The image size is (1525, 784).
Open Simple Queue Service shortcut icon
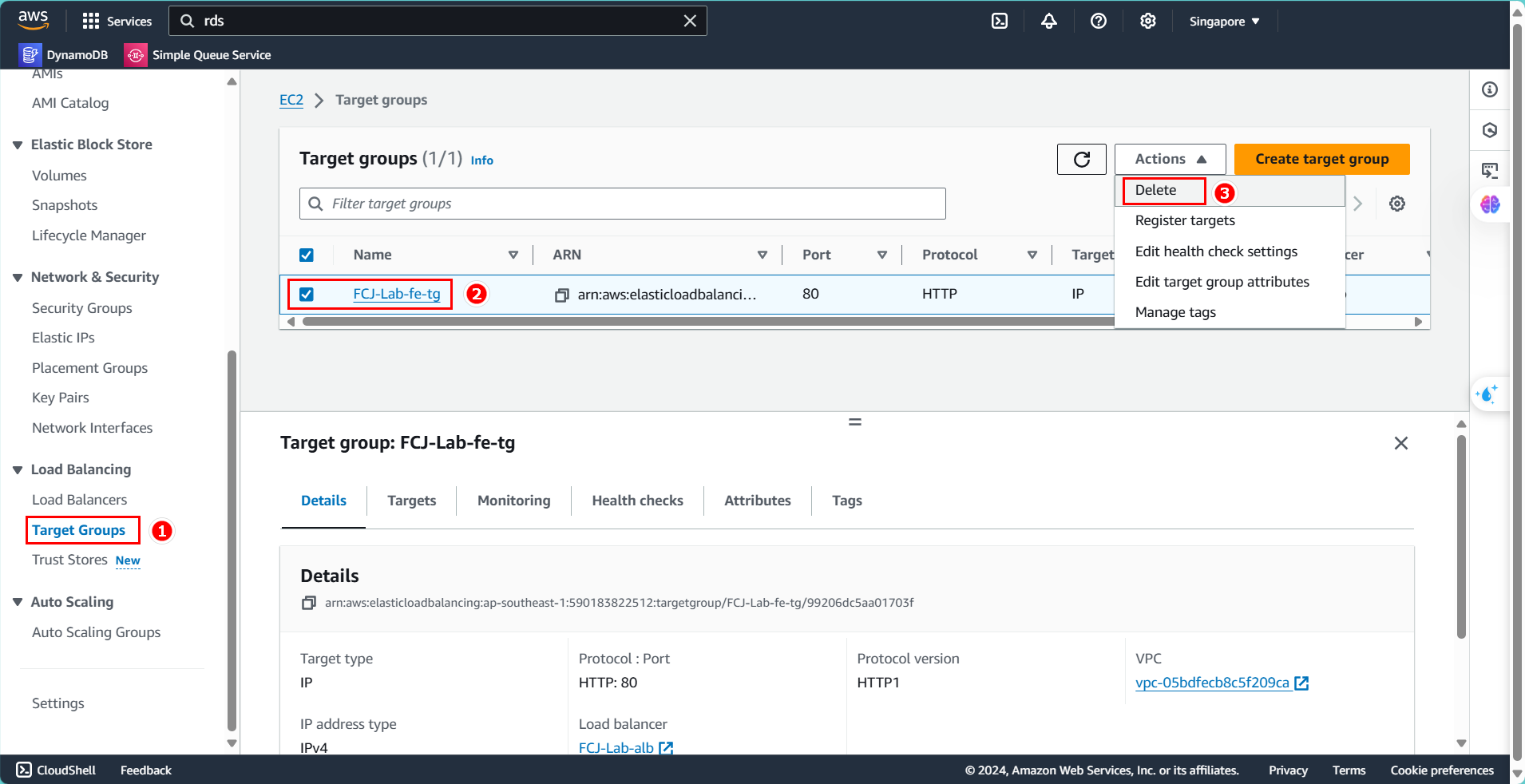tap(136, 55)
